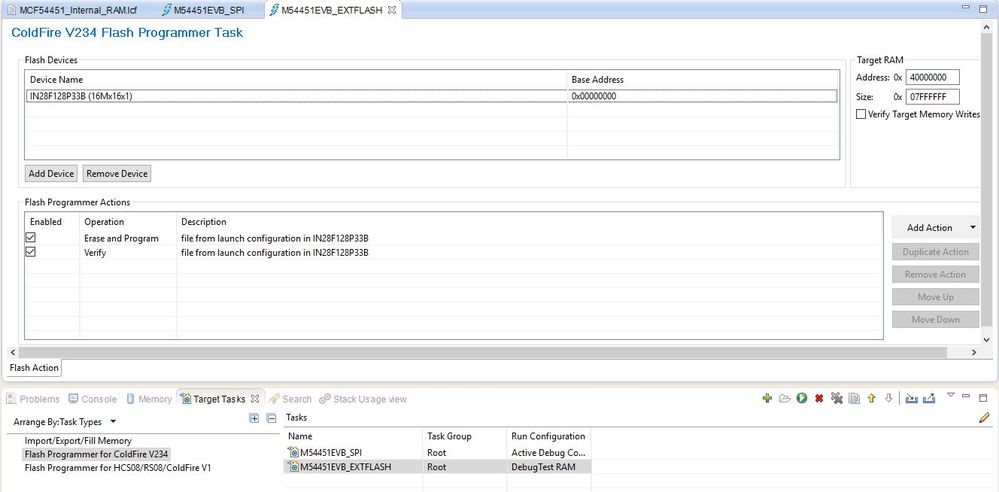This screenshot has width=999, height=492.
Task: Open the view menu triangle in Target Tasks
Action: click(951, 395)
